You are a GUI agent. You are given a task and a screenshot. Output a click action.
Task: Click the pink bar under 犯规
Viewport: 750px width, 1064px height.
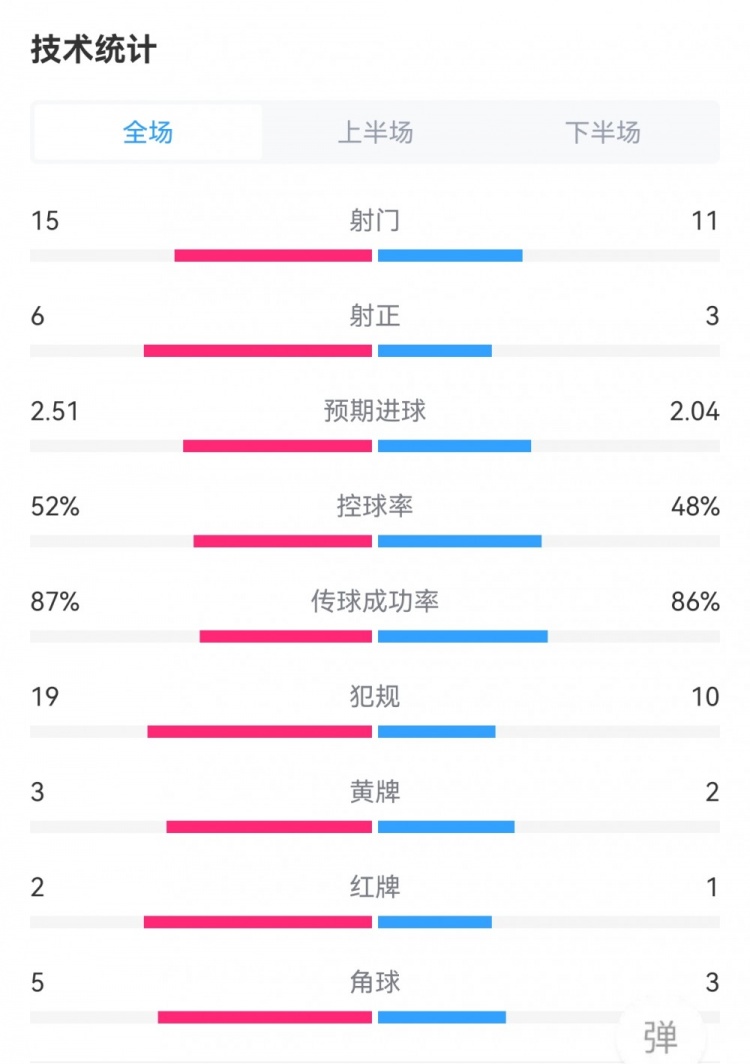tap(260, 732)
